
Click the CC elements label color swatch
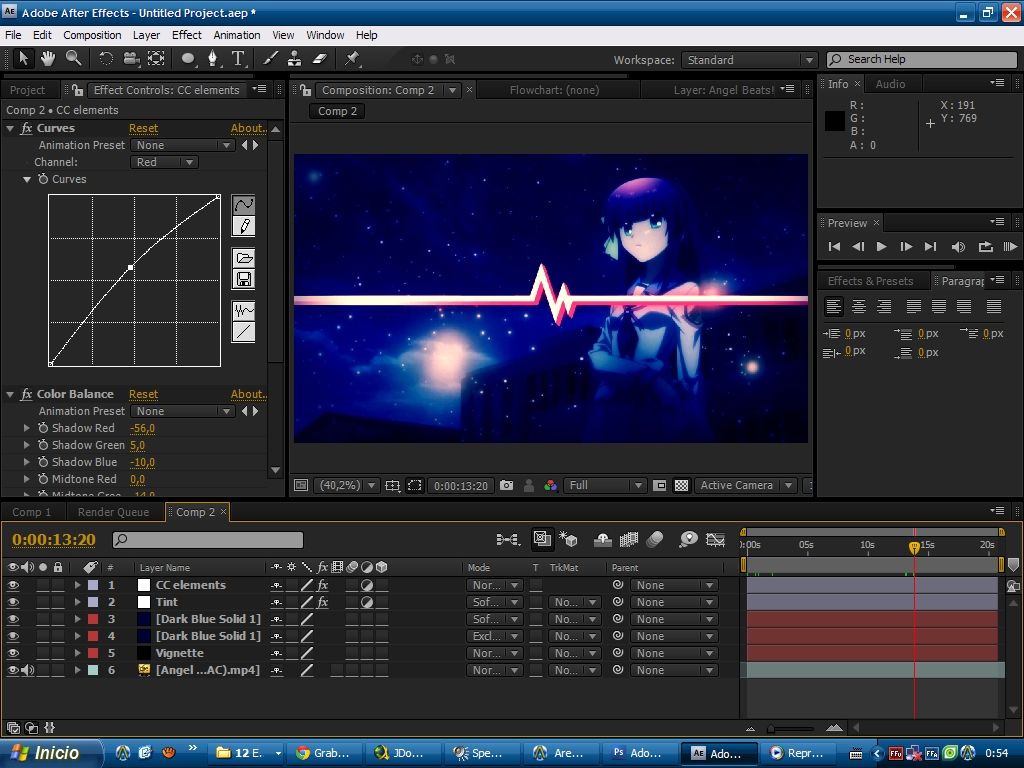[93, 585]
